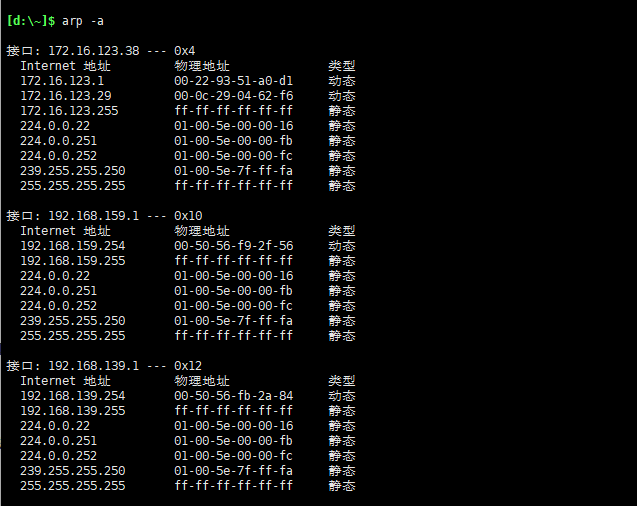The height and width of the screenshot is (506, 637).
Task: Click MAC address 00-0c-29-04-62-f6
Action: click(x=233, y=95)
